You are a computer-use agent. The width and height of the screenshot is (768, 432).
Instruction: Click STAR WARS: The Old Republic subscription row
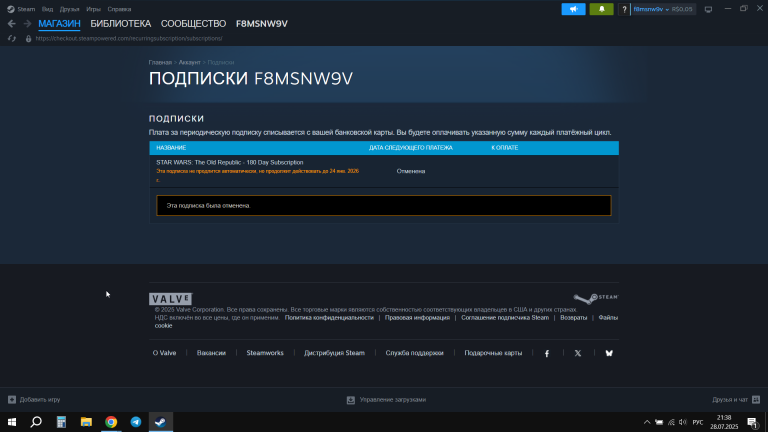click(x=384, y=171)
